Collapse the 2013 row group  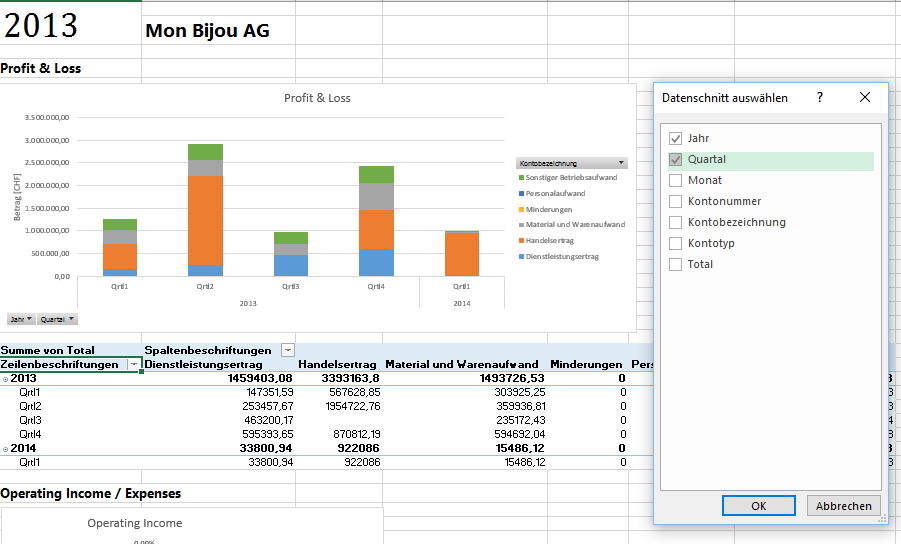pyautogui.click(x=4, y=379)
